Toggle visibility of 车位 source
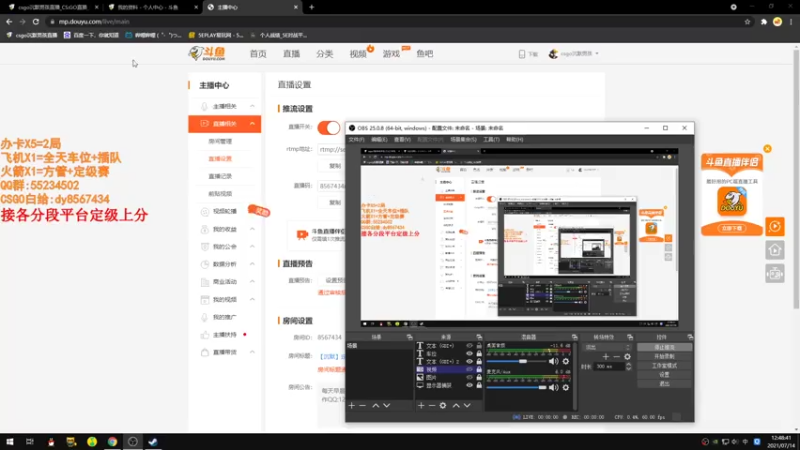This screenshot has height=450, width=800. (x=469, y=354)
